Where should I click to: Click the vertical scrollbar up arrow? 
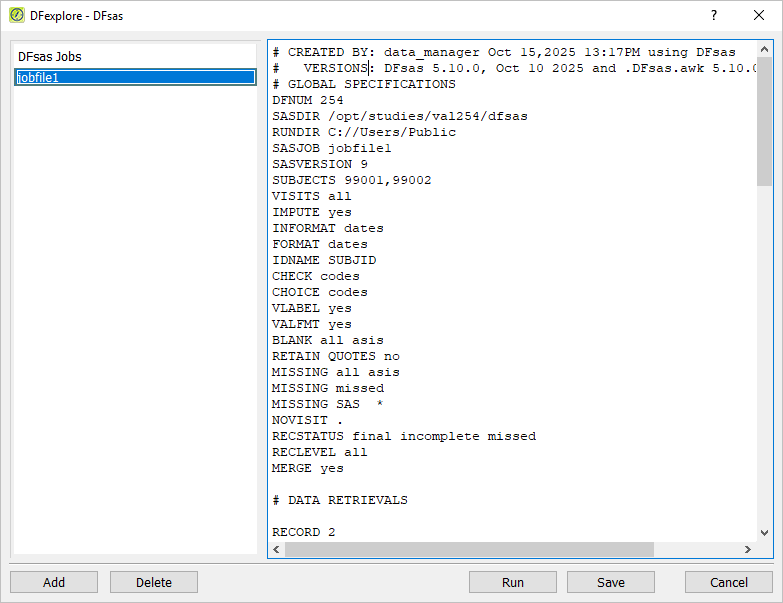pyautogui.click(x=764, y=49)
